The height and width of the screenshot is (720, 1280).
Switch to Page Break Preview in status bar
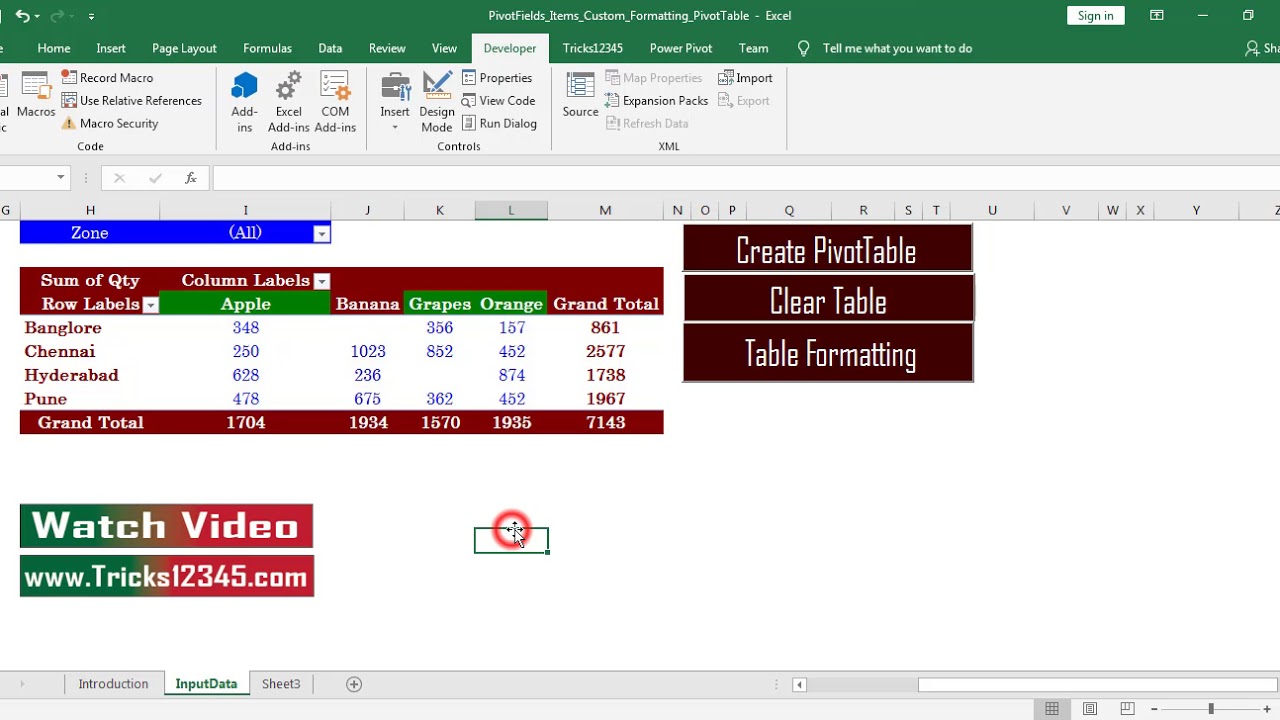[1127, 709]
